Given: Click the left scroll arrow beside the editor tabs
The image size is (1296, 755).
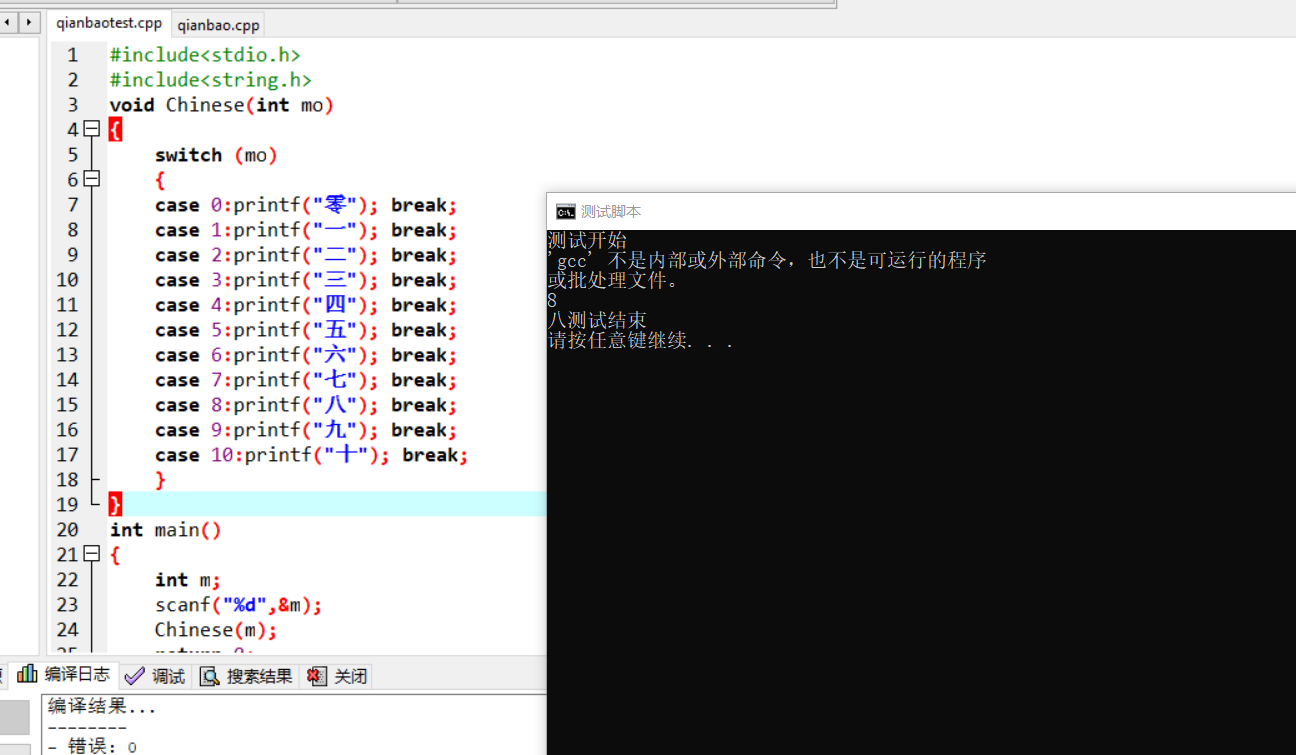Looking at the screenshot, I should [9, 21].
